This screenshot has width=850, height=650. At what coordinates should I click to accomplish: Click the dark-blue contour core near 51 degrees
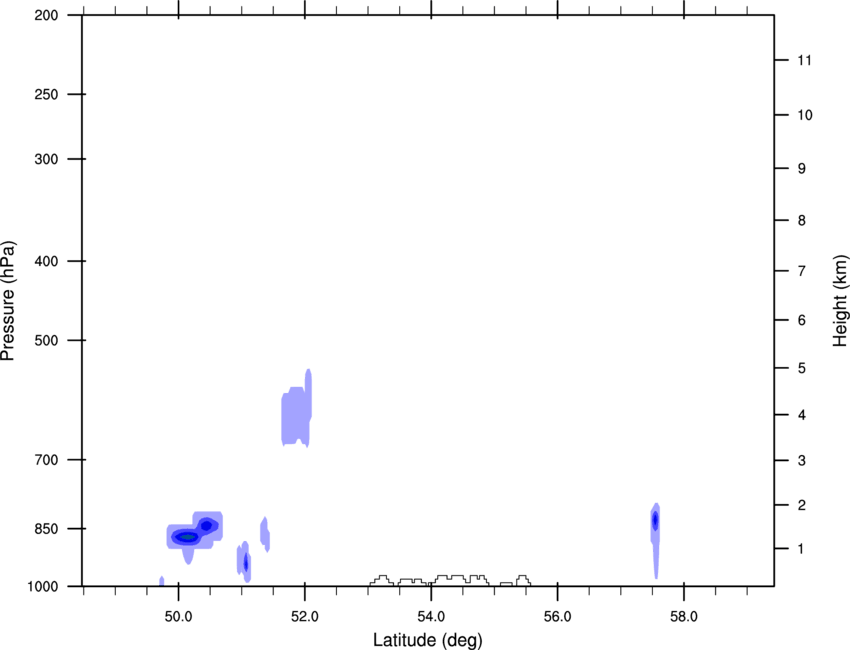pos(246,563)
